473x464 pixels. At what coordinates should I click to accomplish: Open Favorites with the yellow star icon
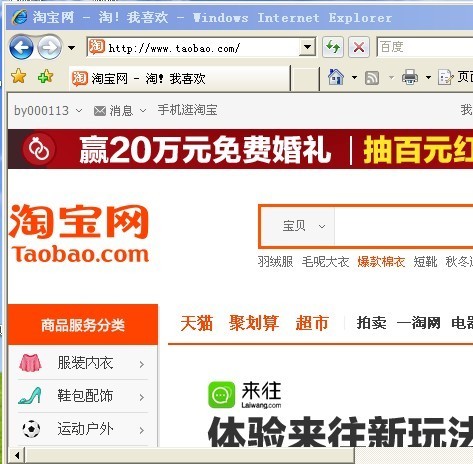(x=18, y=76)
